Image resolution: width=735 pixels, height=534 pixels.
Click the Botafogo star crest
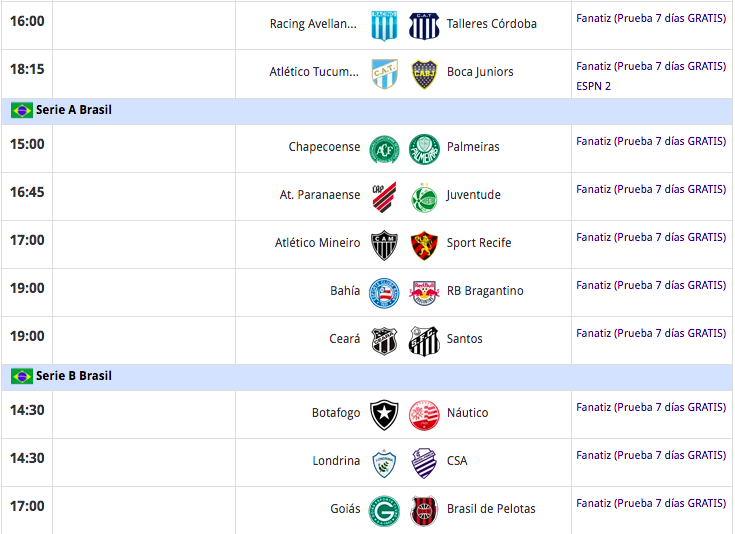coord(384,413)
